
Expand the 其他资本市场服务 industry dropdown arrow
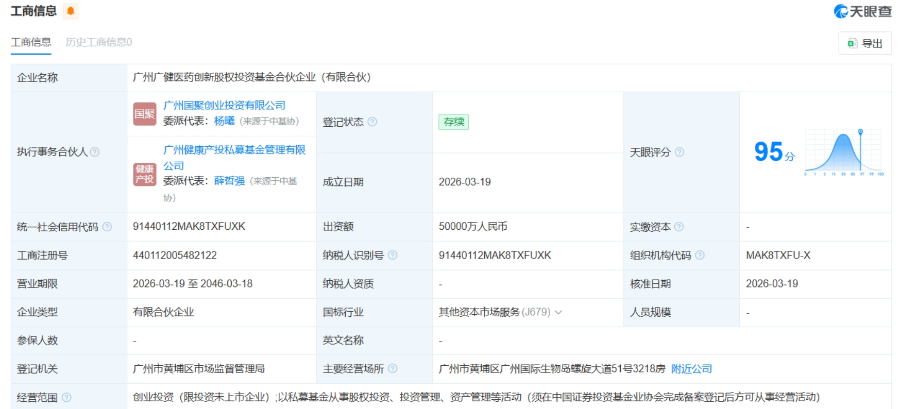(558, 313)
